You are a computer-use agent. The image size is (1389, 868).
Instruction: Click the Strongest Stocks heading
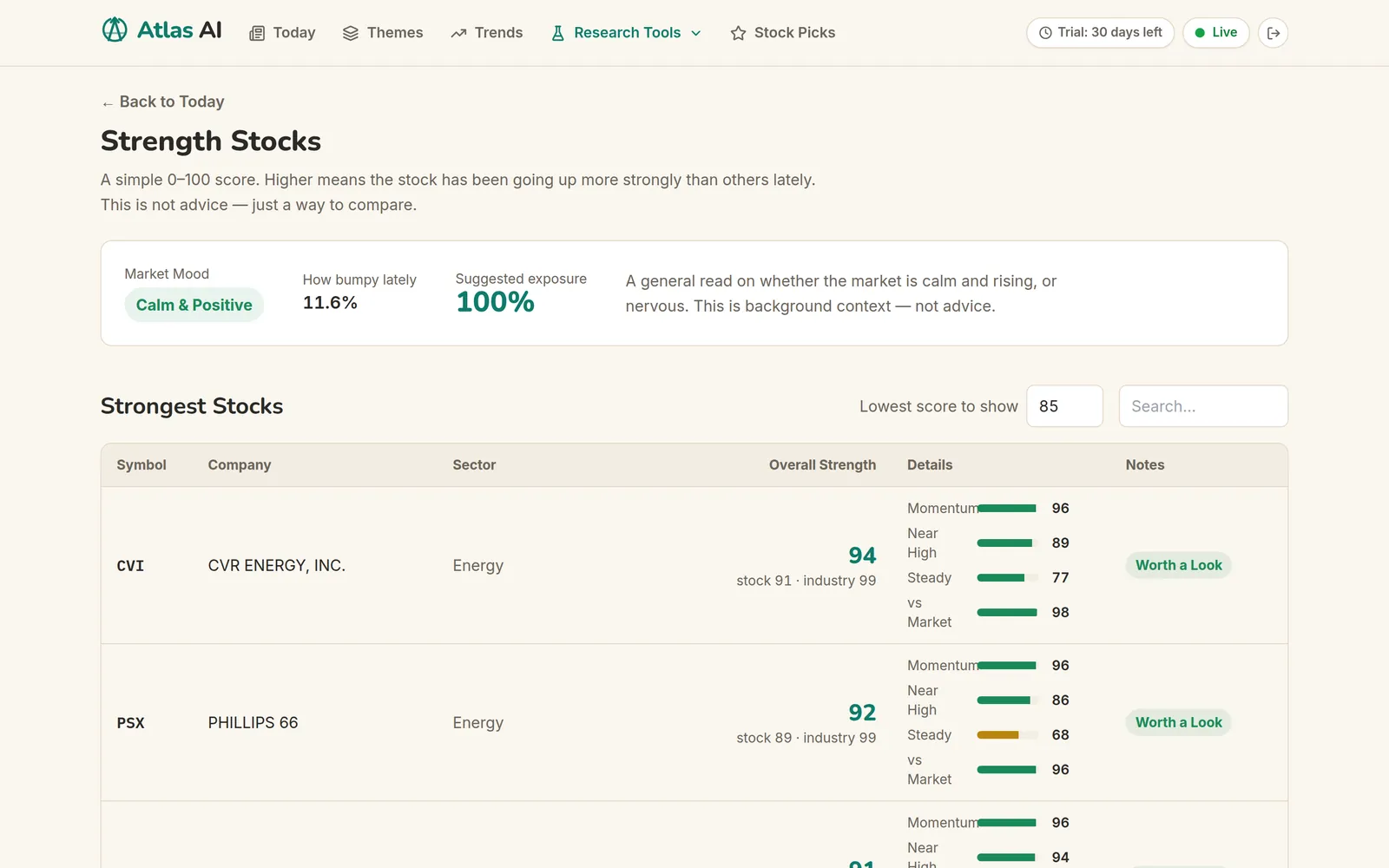pos(192,406)
